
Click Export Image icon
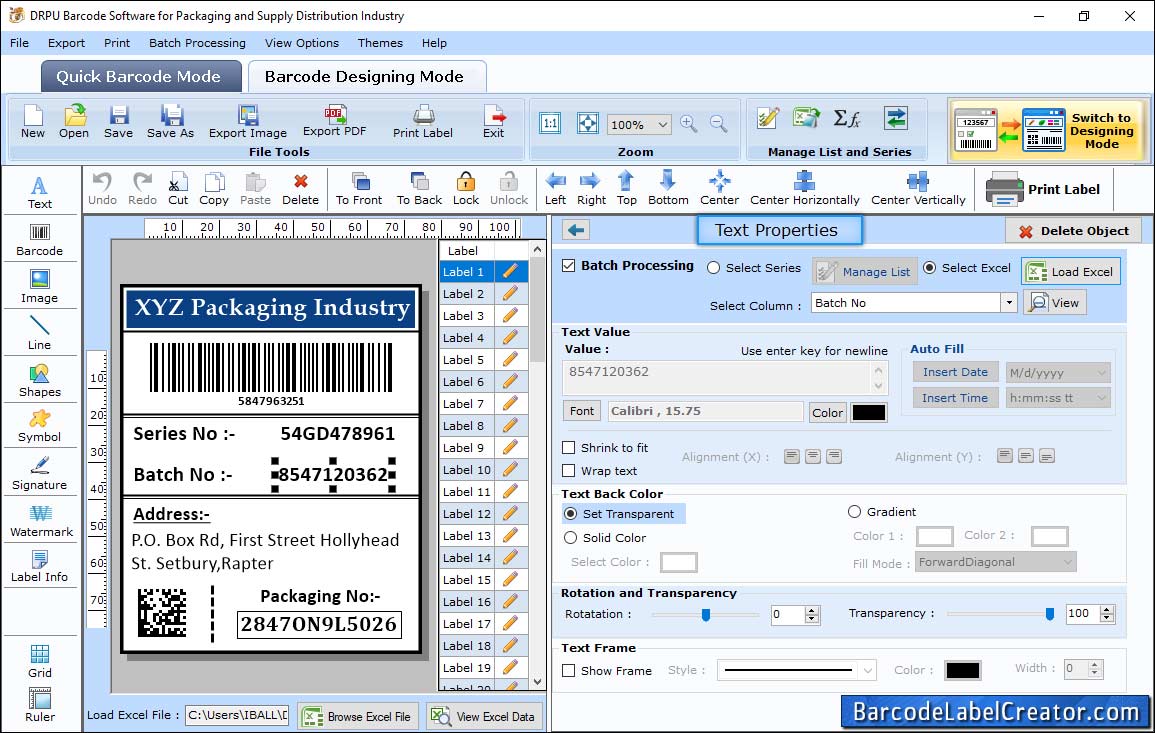[x=248, y=122]
